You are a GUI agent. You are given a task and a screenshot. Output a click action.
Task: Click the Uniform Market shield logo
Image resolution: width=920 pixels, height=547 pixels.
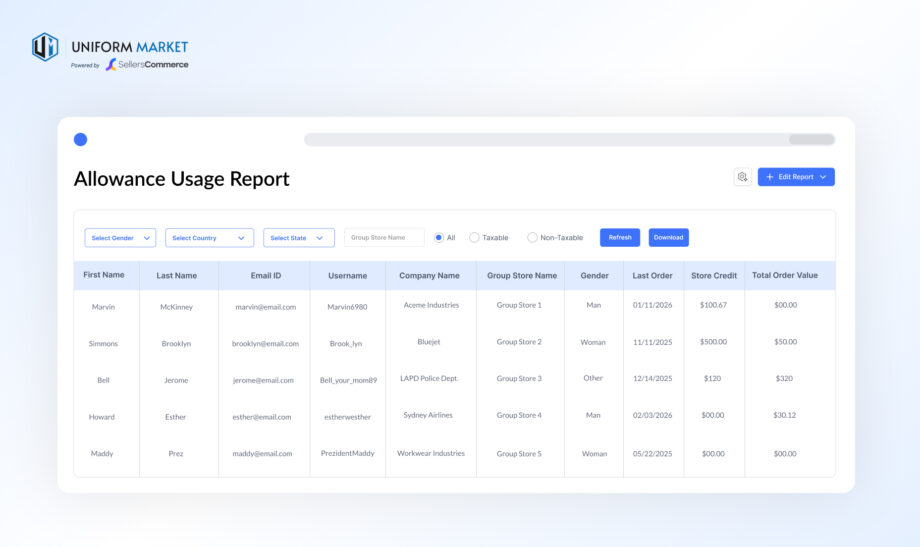tap(45, 47)
